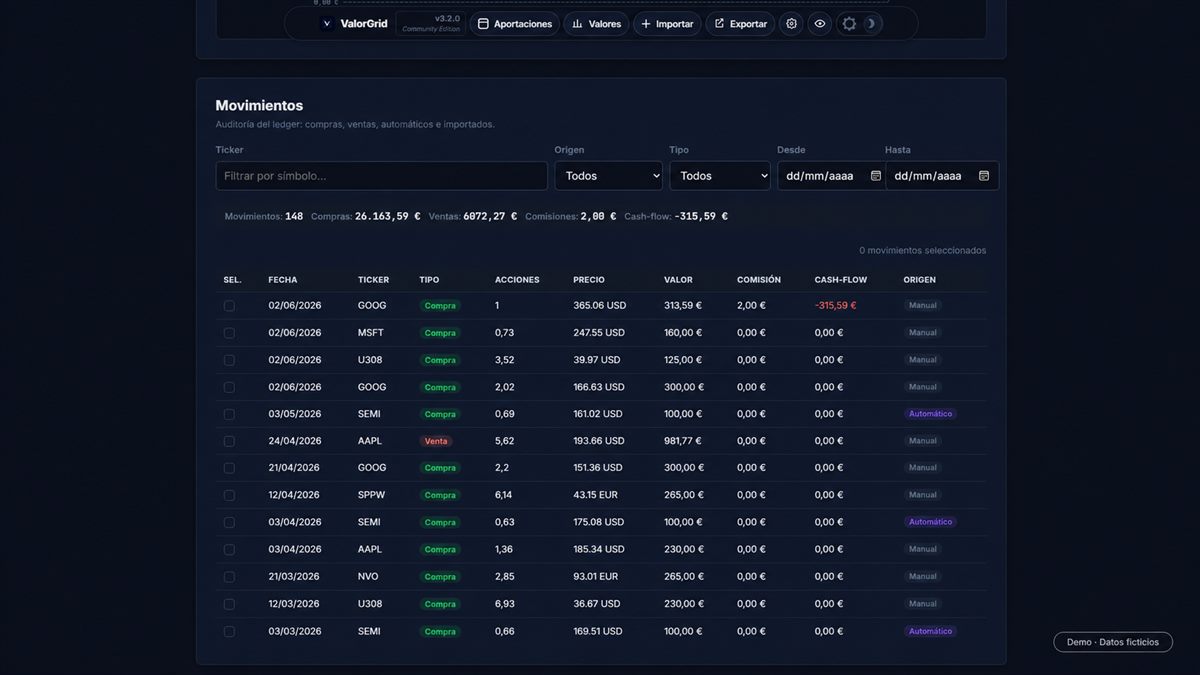This screenshot has height=675, width=1200.
Task: Click the PRECIO column header
Action: click(589, 280)
